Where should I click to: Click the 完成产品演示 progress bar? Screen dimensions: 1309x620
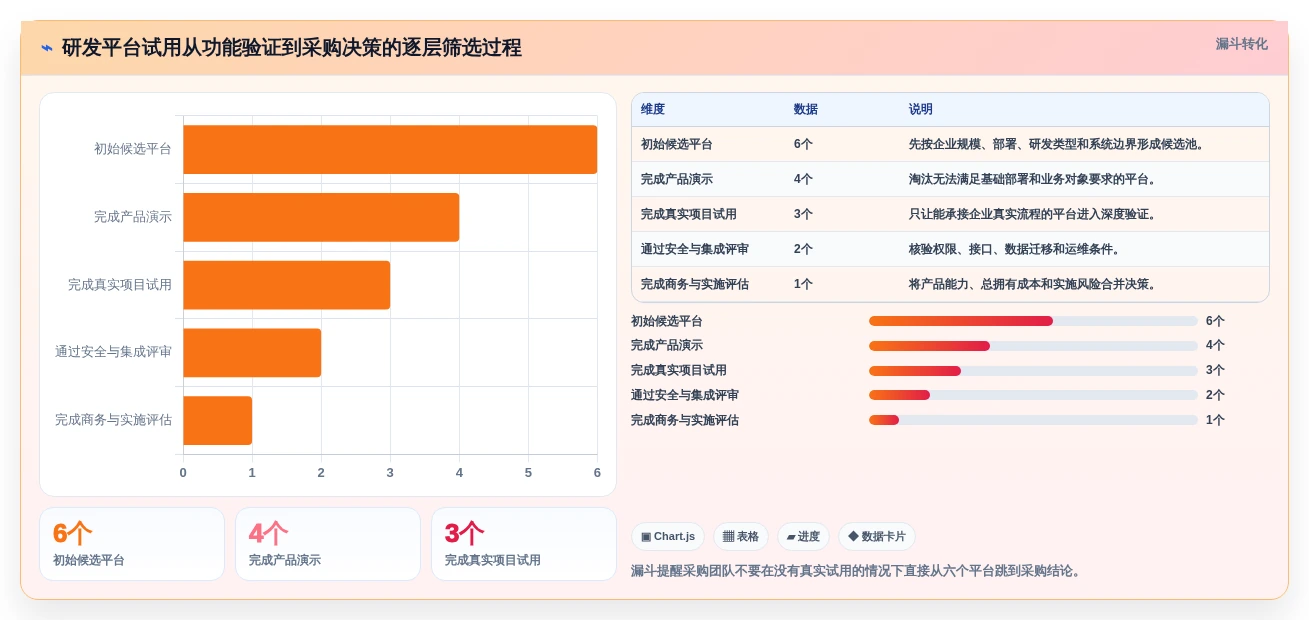click(1033, 346)
